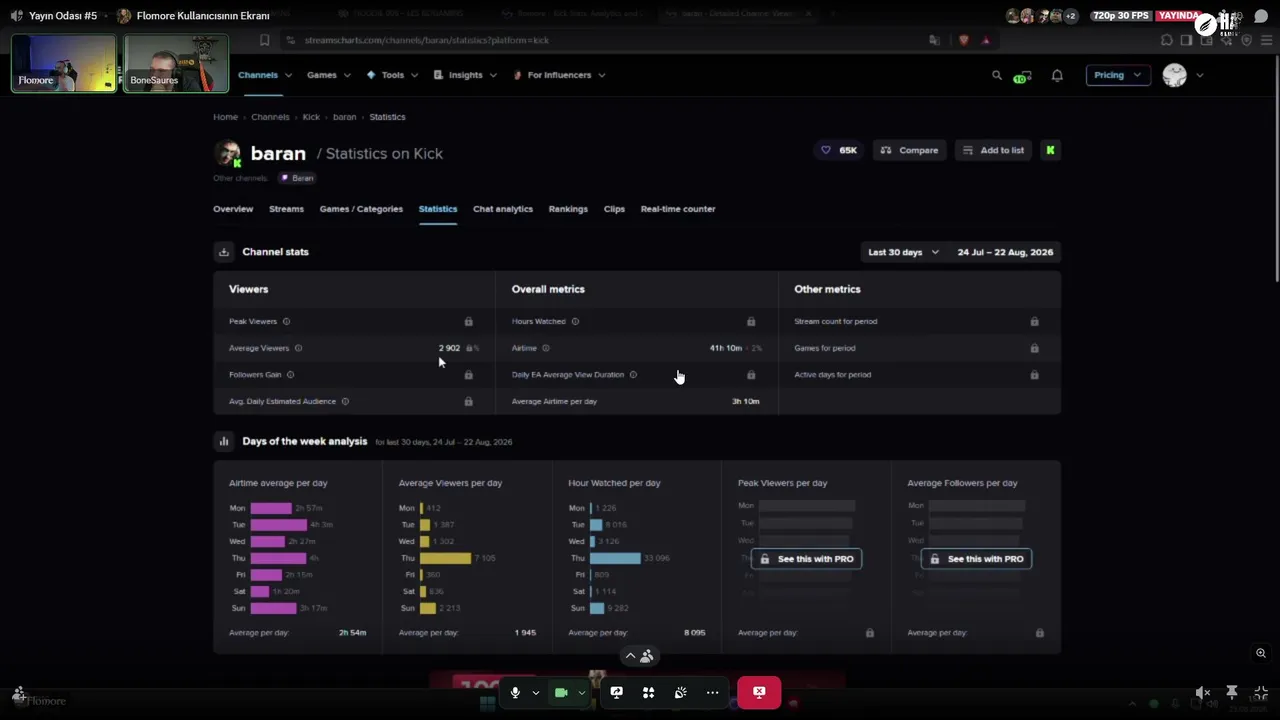
Task: Go to the Rankings tab
Action: 568,209
